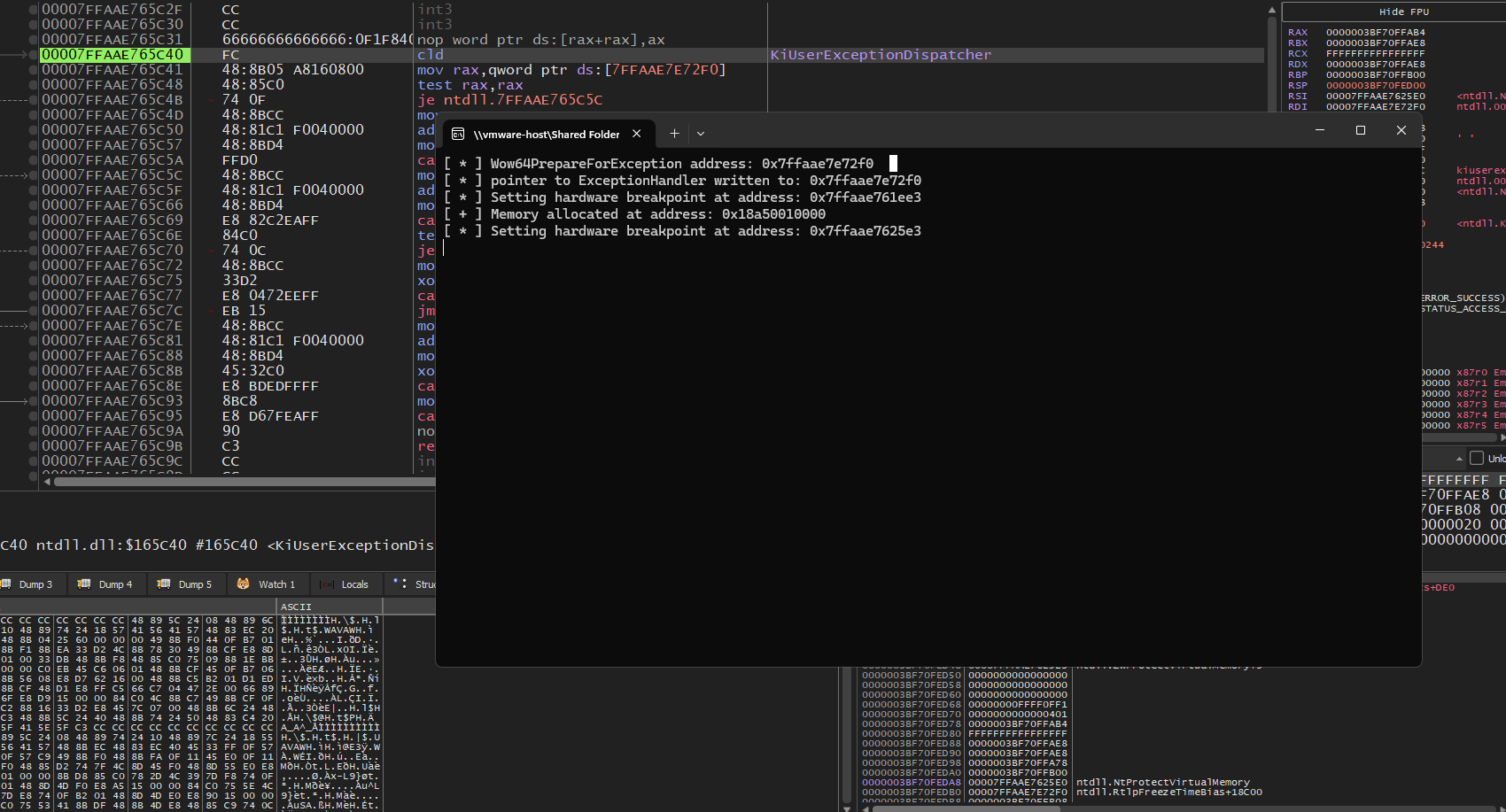Click the Hide FPU button
Screen dimensions: 1506x812
(1403, 12)
